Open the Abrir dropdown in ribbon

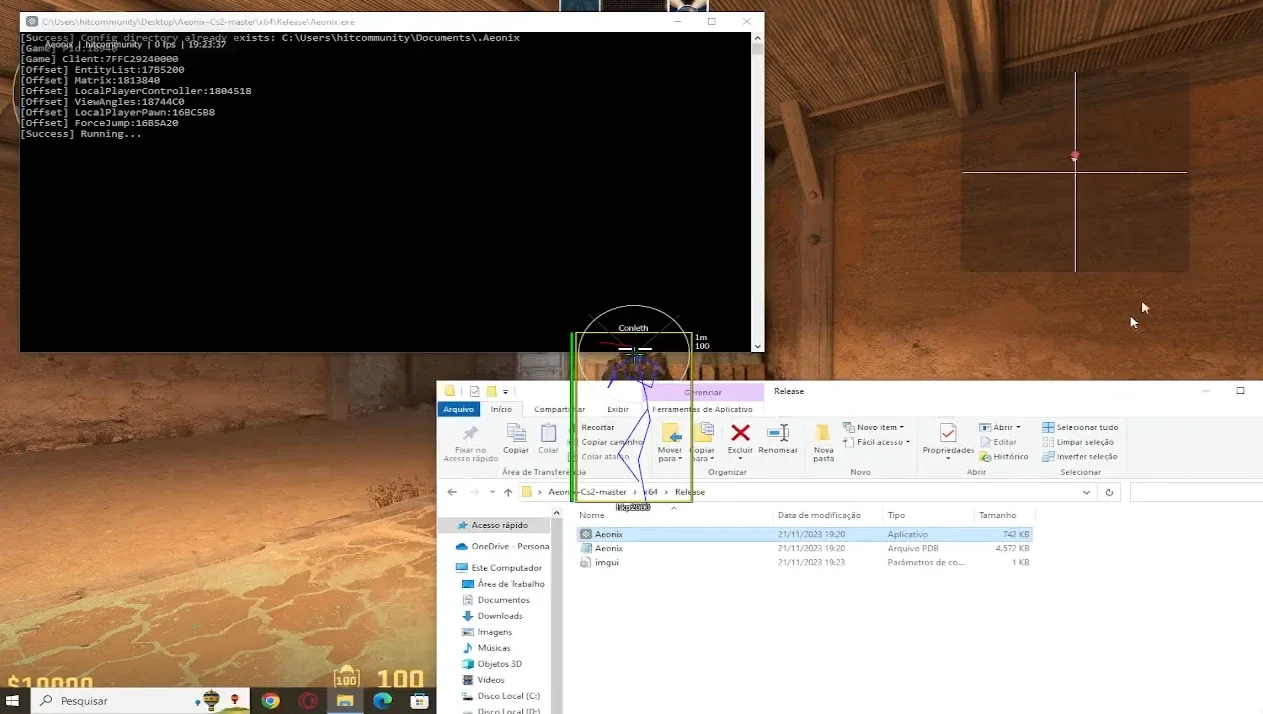pyautogui.click(x=1000, y=427)
